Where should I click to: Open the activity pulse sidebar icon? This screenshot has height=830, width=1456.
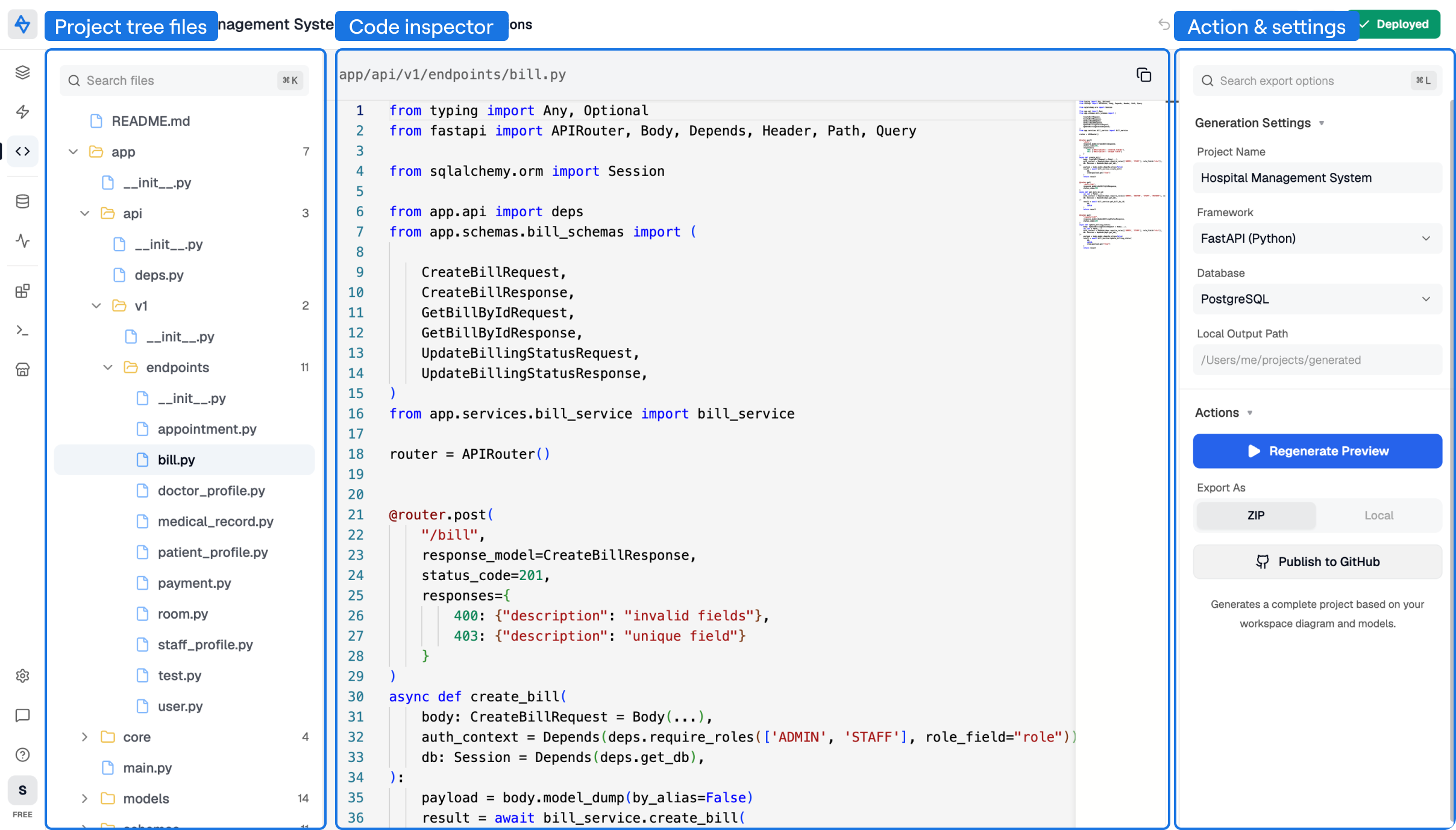click(x=22, y=241)
